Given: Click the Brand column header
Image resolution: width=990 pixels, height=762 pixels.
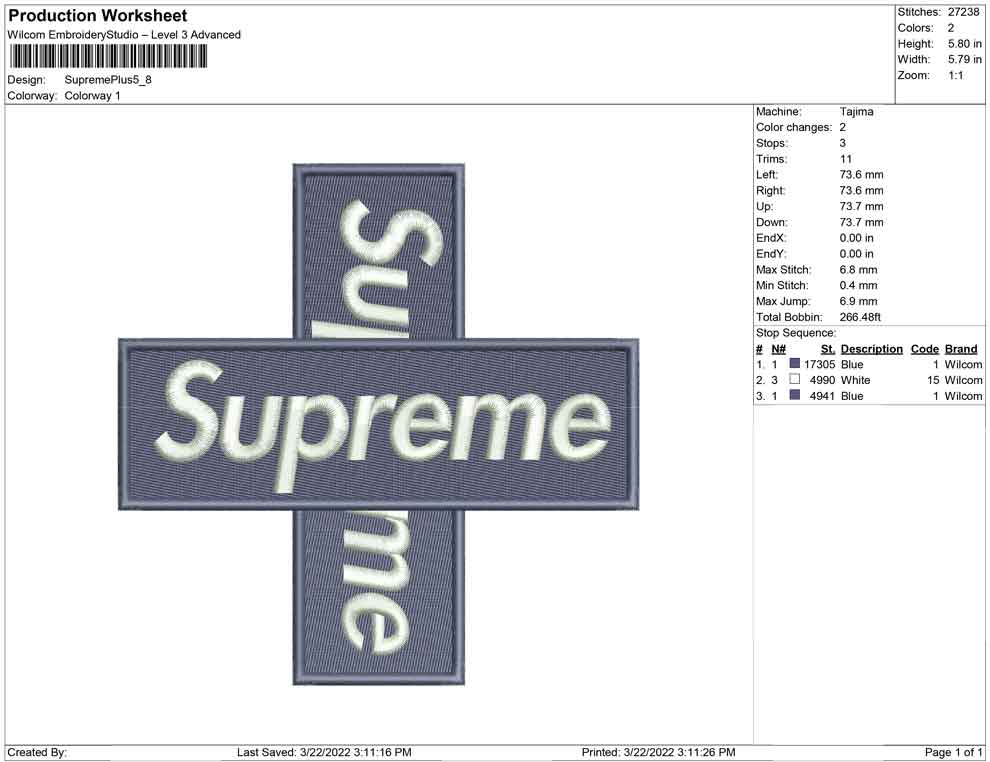Looking at the screenshot, I should pos(960,349).
